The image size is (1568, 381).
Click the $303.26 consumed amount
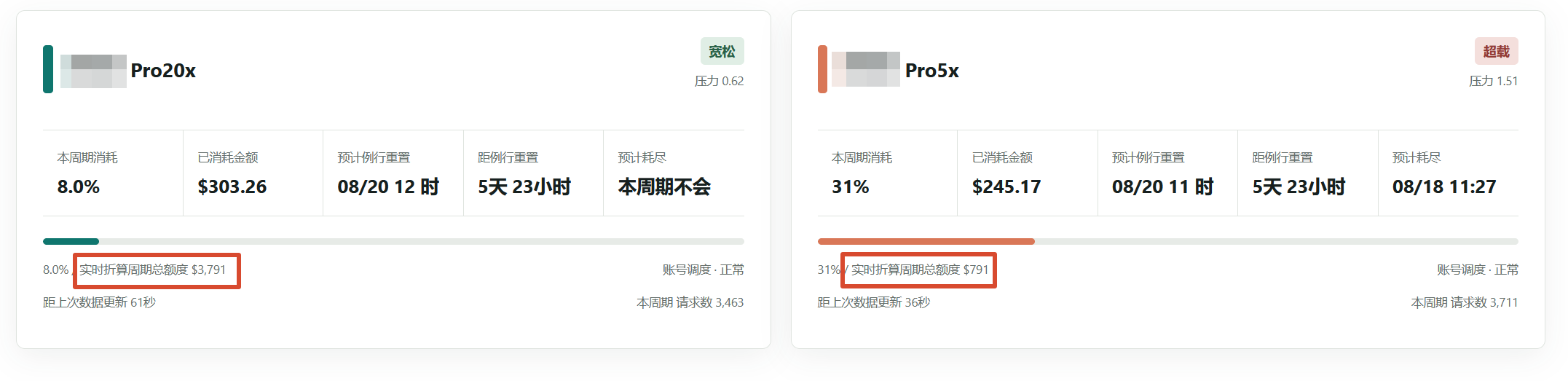click(232, 186)
